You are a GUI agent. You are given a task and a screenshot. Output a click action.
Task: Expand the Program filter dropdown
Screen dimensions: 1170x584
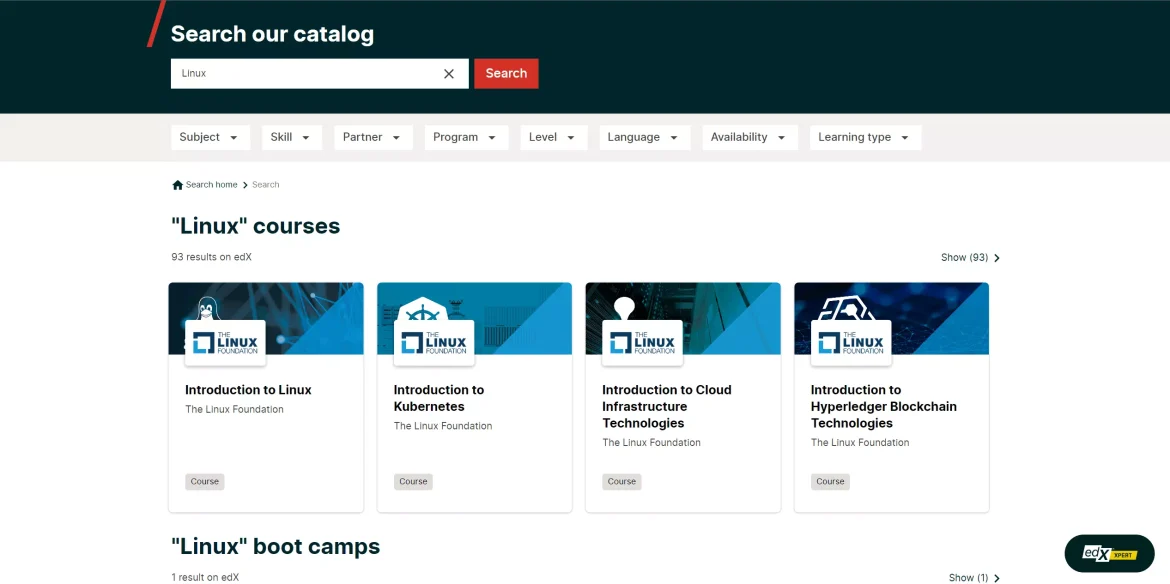[466, 137]
